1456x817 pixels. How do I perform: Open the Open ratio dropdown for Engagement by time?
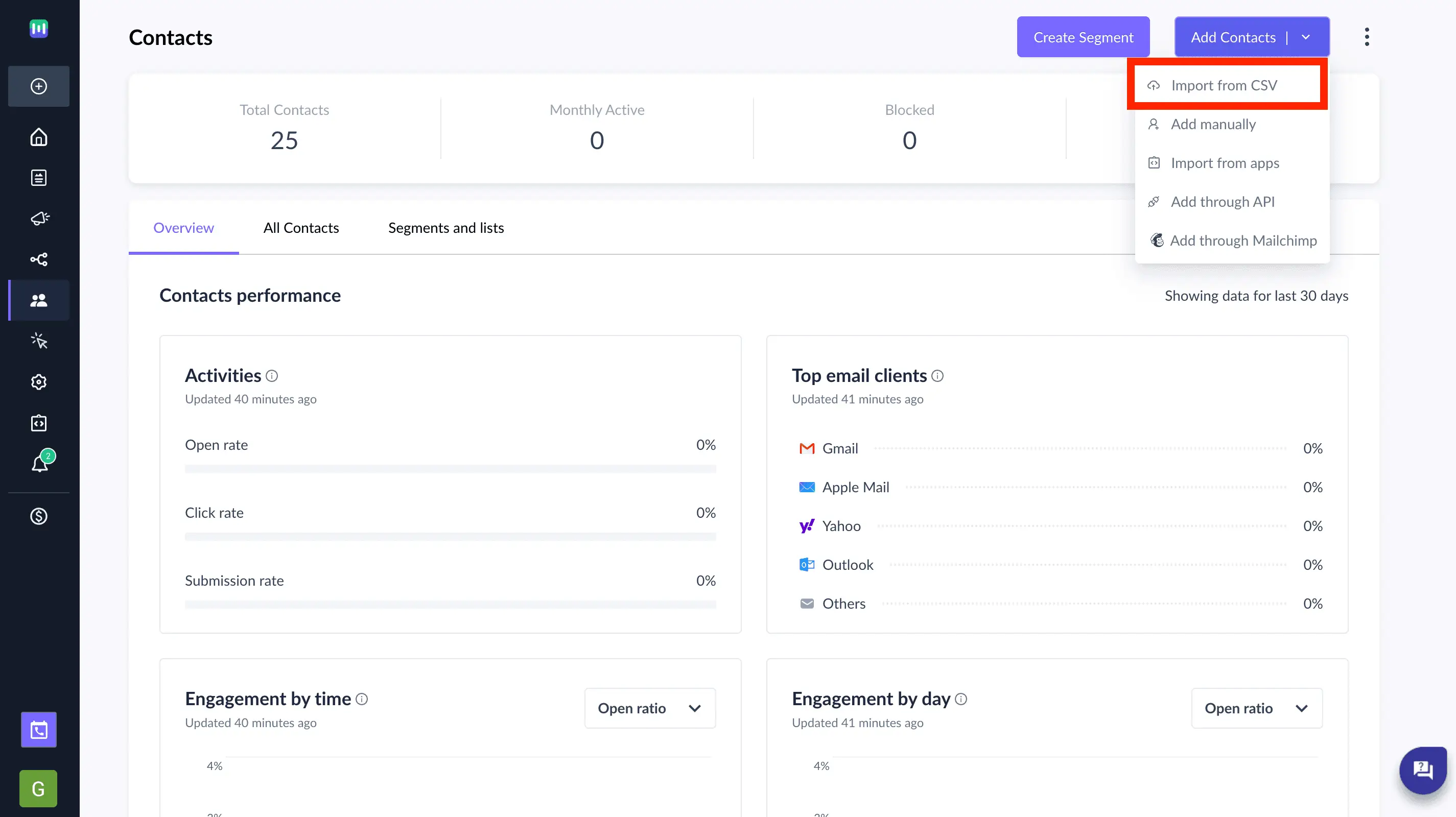pos(649,708)
